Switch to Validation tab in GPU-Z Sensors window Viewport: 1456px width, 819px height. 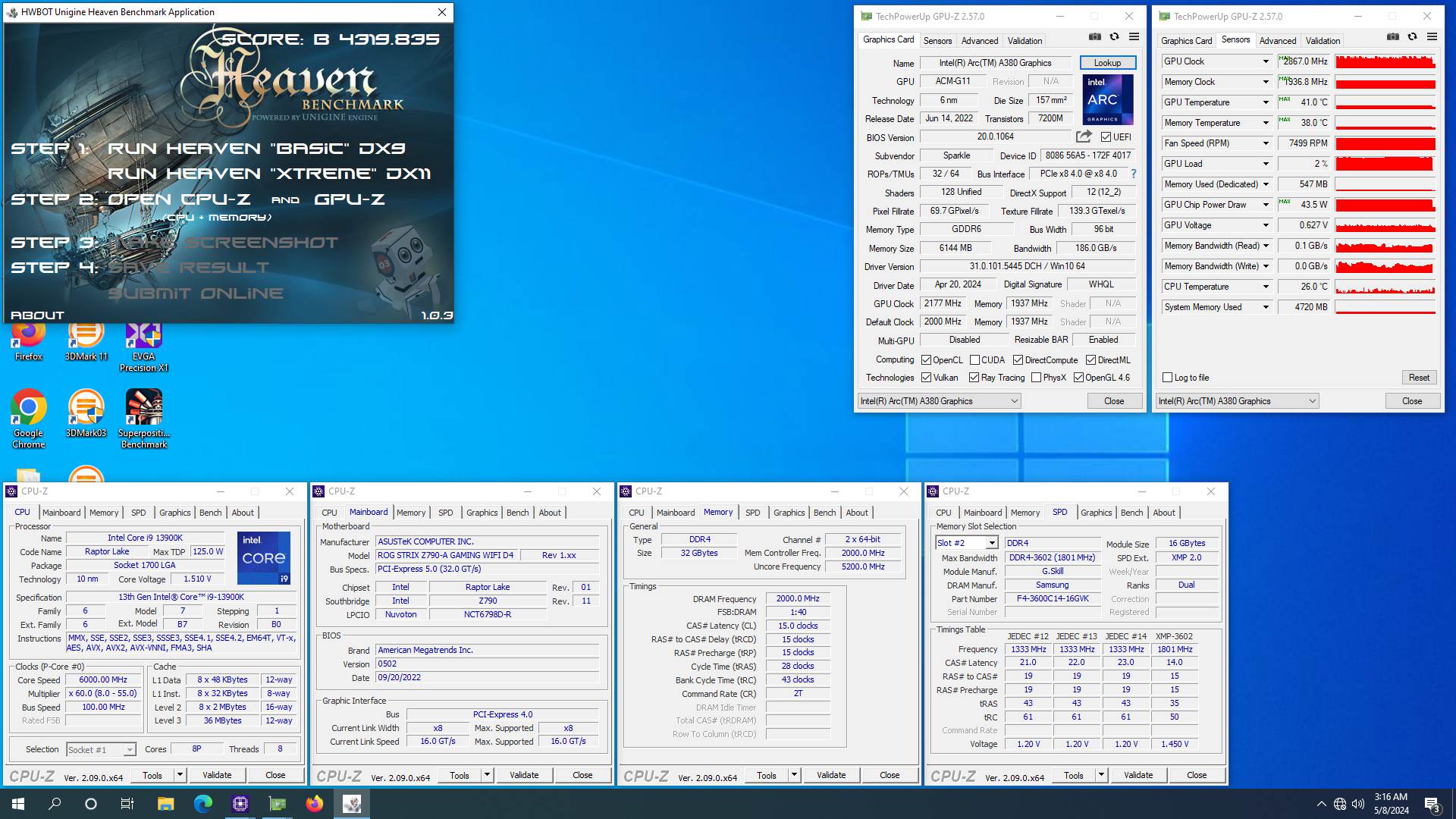coord(1323,41)
